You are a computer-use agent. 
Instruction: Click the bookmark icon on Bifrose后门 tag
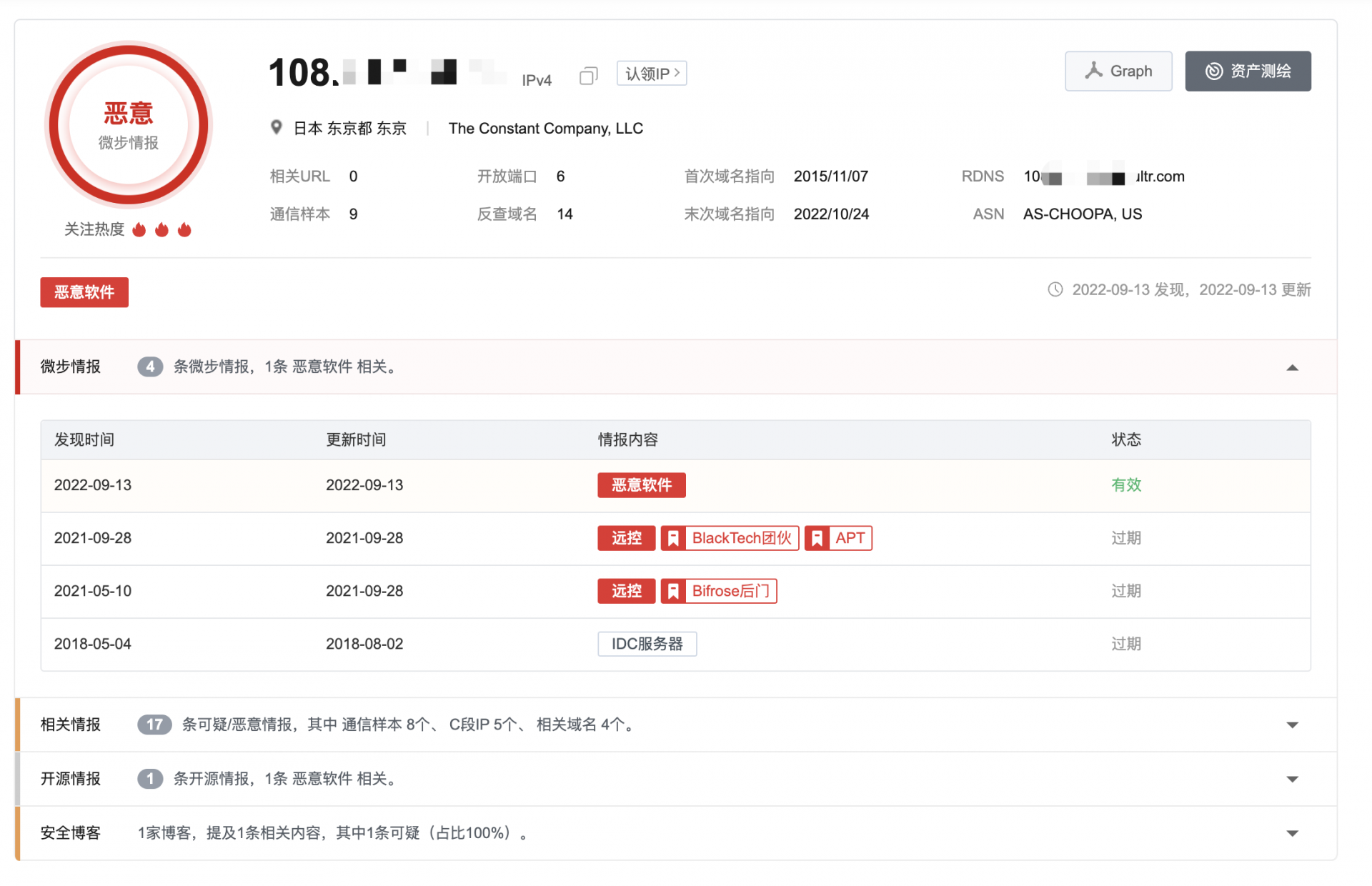click(x=673, y=591)
